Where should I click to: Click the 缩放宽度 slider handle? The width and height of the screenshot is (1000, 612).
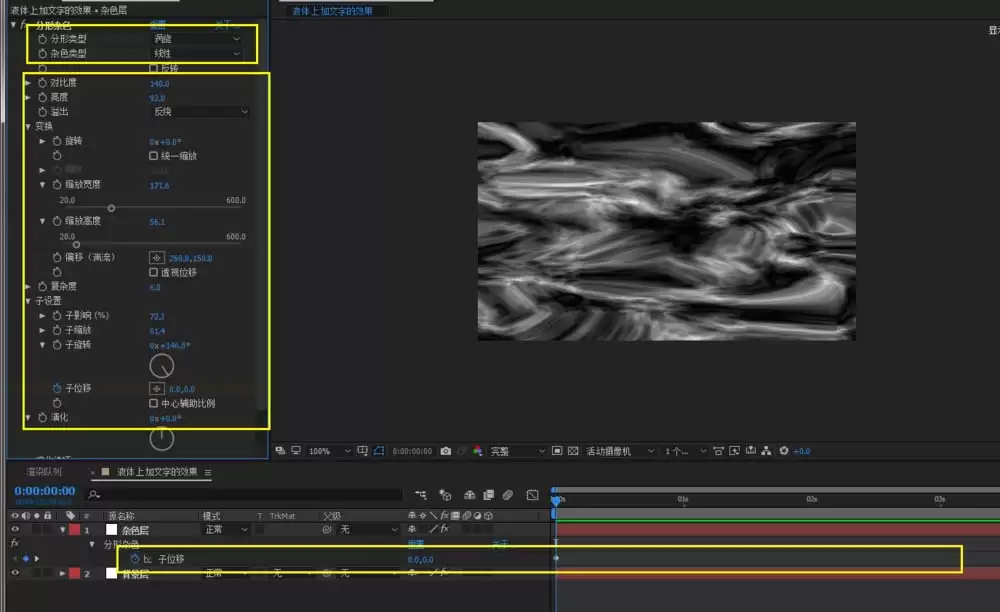pos(111,208)
